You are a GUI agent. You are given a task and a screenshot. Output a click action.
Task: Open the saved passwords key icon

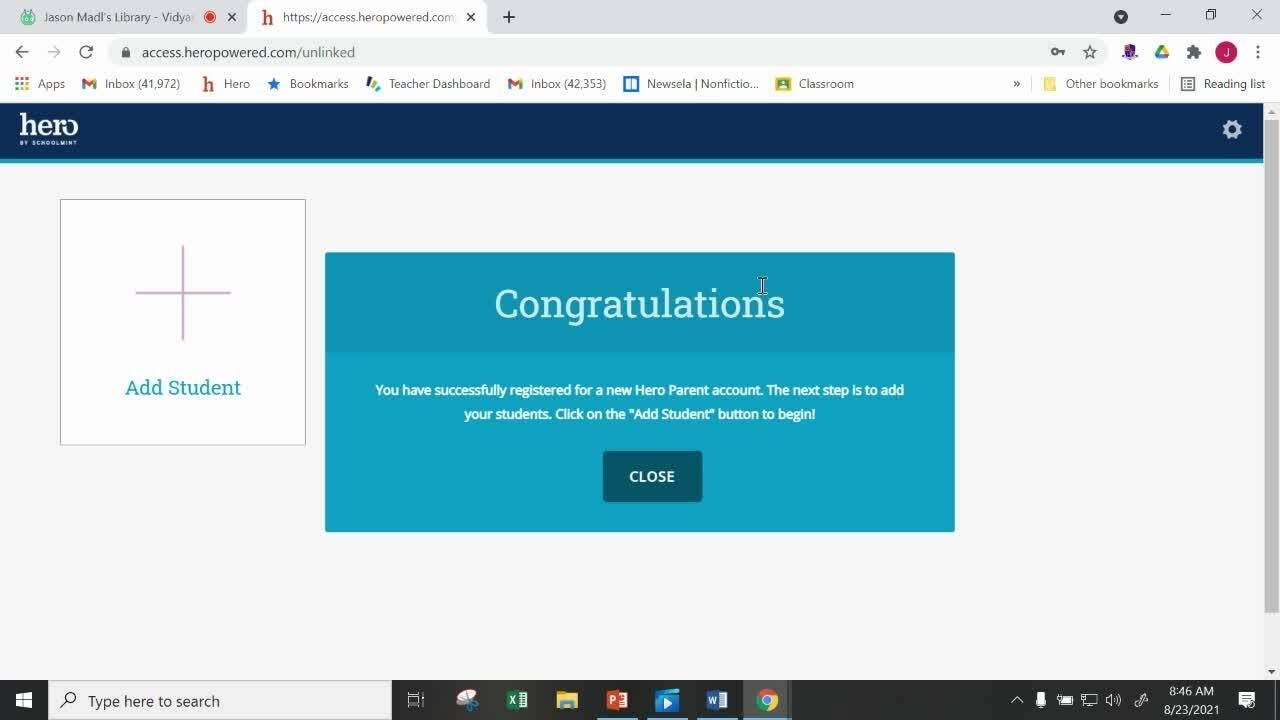point(1057,52)
